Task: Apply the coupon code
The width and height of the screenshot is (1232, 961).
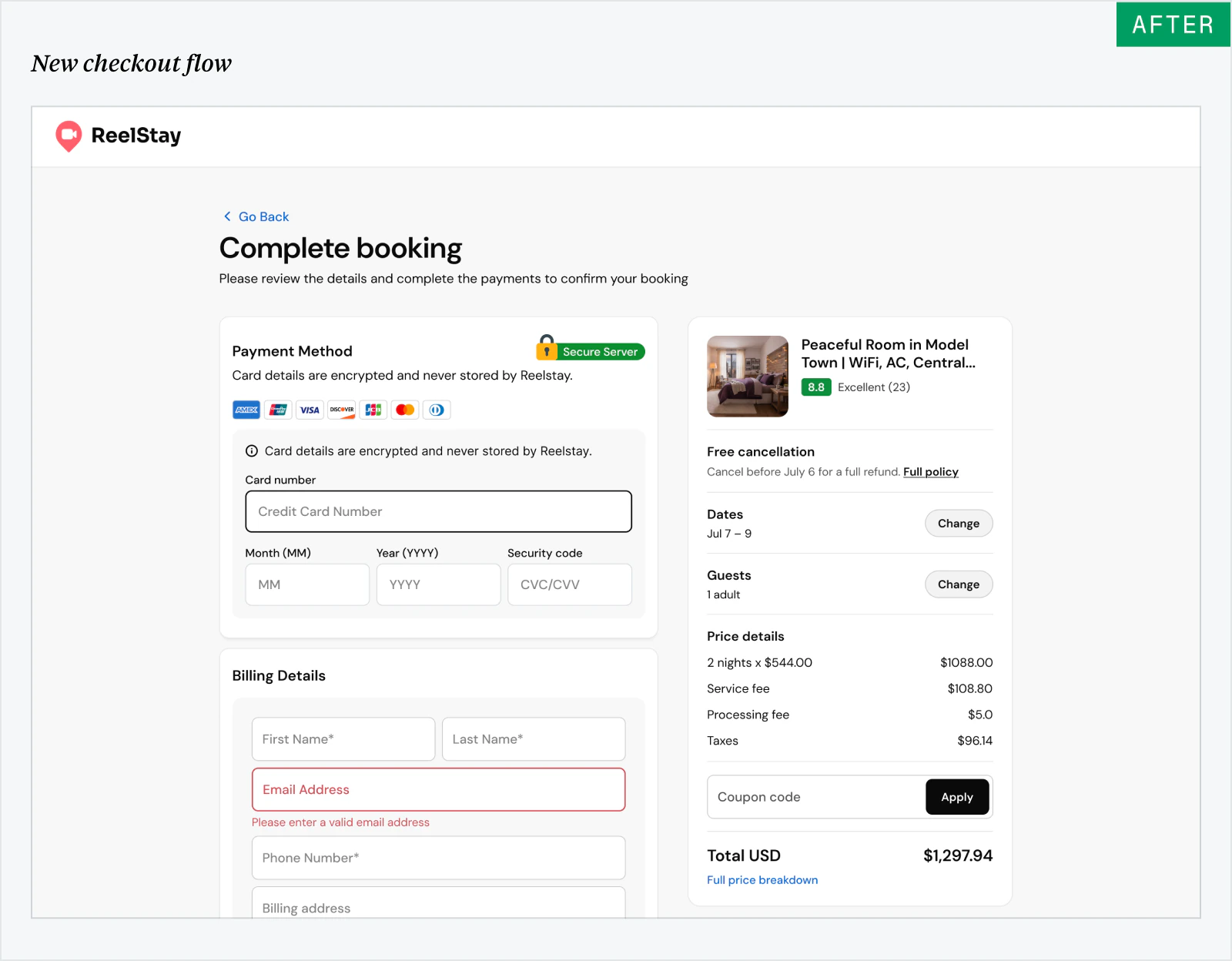Action: pos(957,797)
